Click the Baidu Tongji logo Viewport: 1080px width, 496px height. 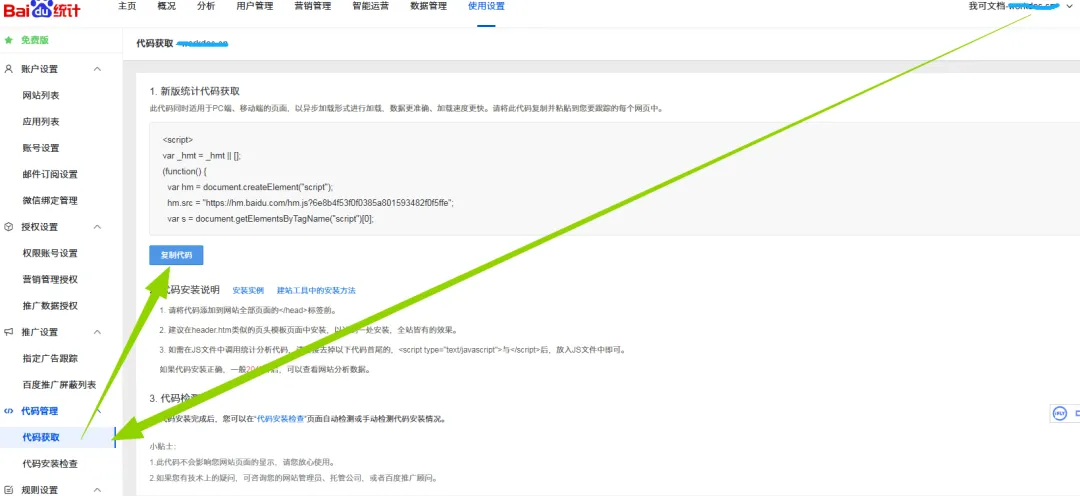point(41,9)
